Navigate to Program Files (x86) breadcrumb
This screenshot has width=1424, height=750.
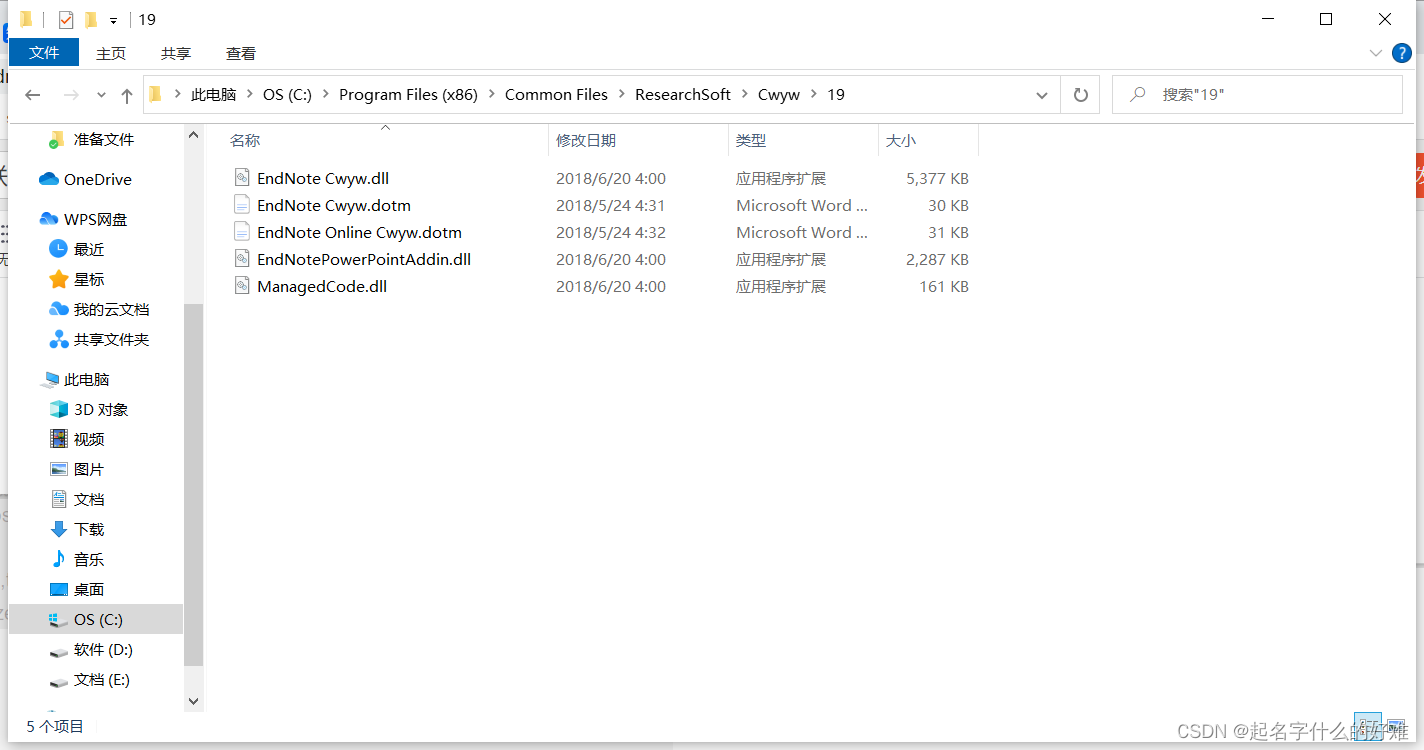pos(408,95)
